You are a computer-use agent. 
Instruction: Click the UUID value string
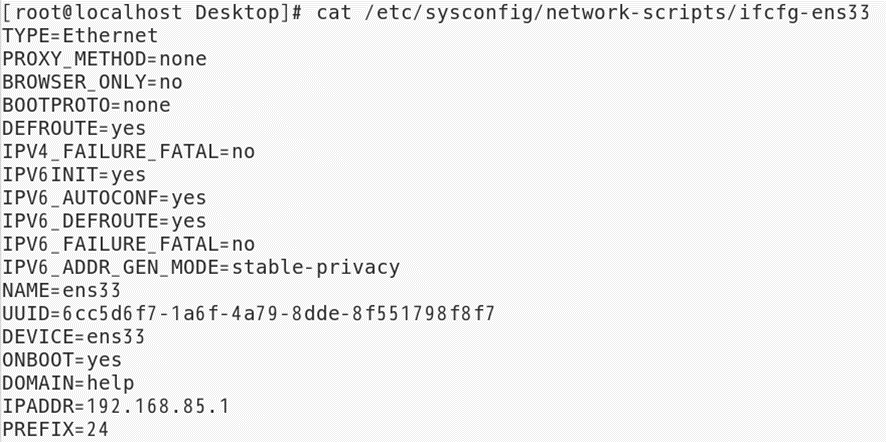279,314
